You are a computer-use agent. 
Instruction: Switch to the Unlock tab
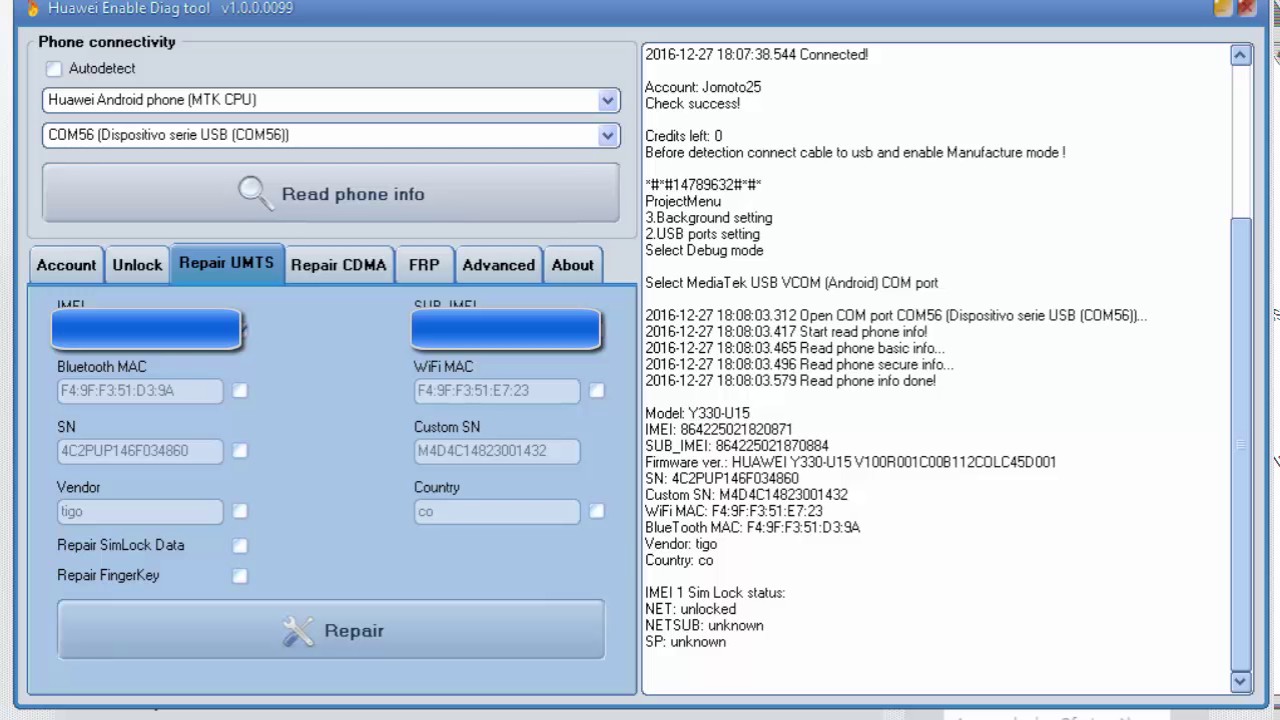click(137, 265)
